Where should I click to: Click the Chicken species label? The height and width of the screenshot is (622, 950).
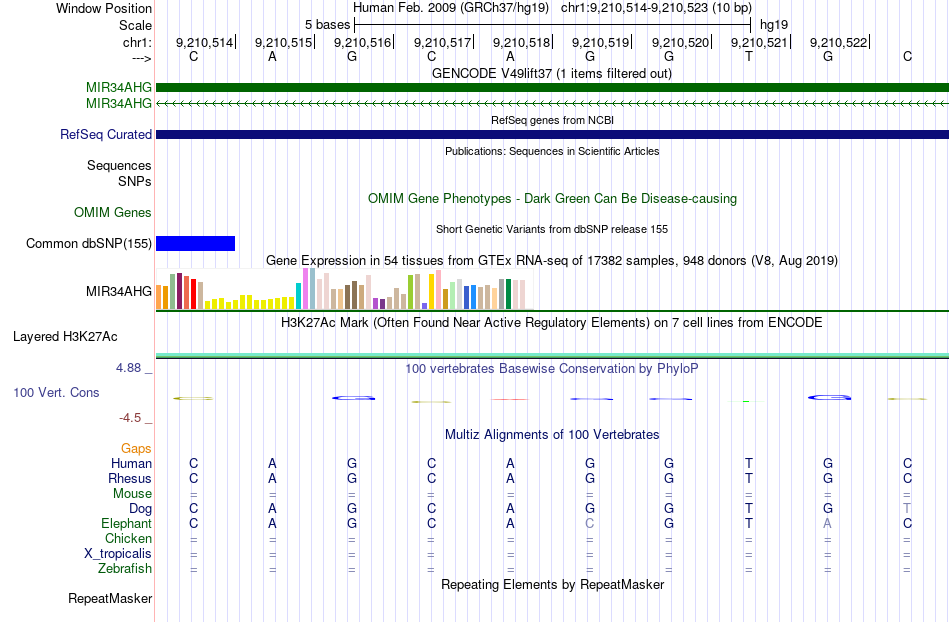tap(128, 538)
